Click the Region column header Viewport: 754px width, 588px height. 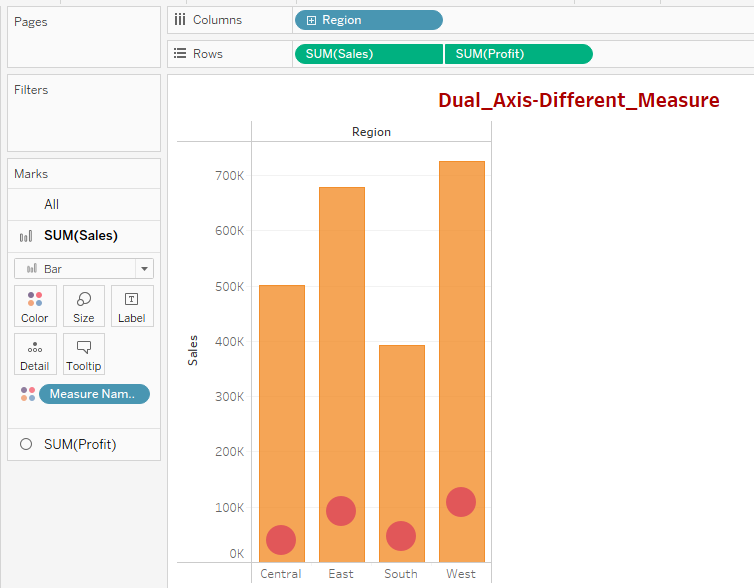(371, 132)
